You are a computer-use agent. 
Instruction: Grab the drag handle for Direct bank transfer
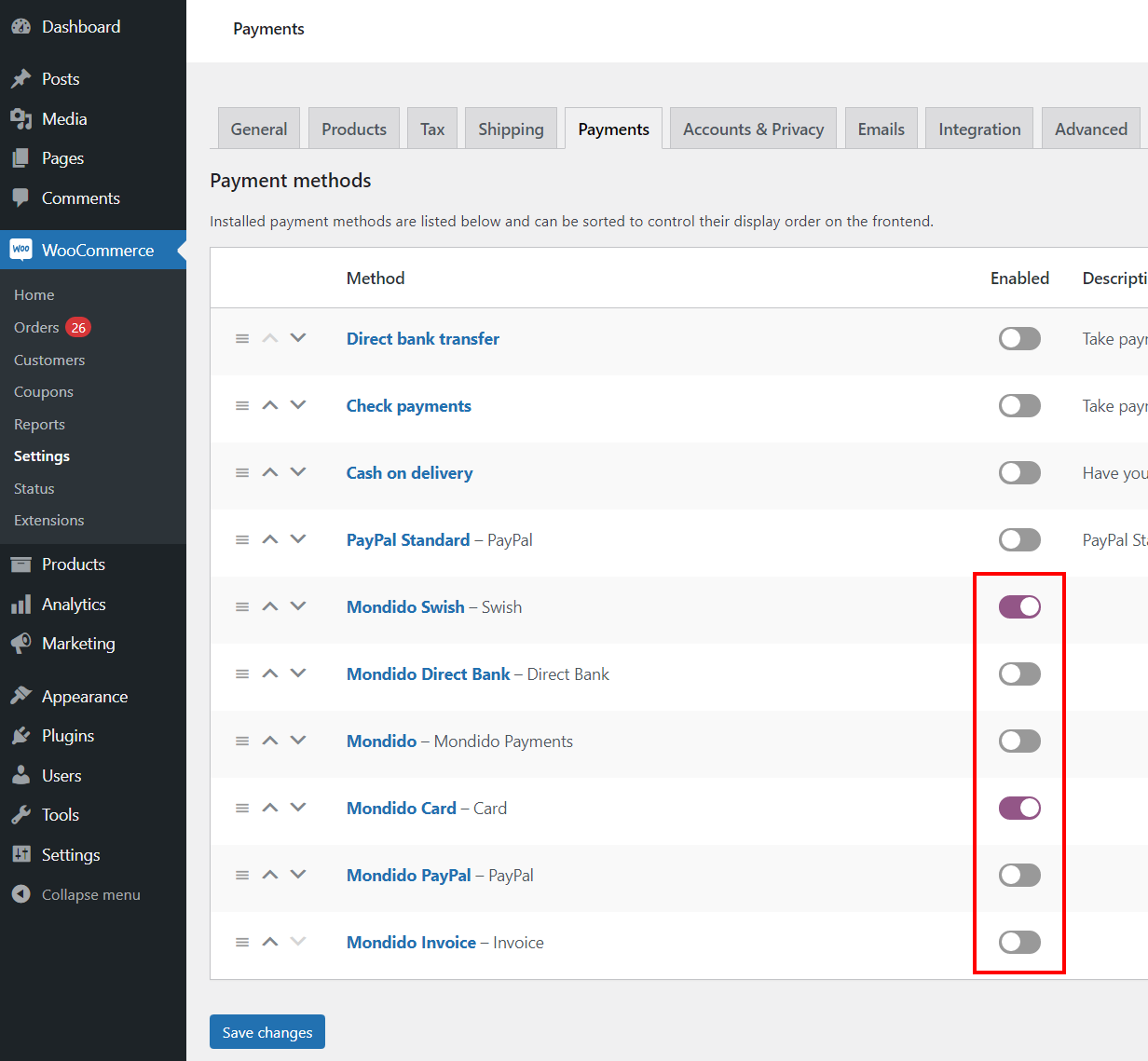click(x=242, y=339)
